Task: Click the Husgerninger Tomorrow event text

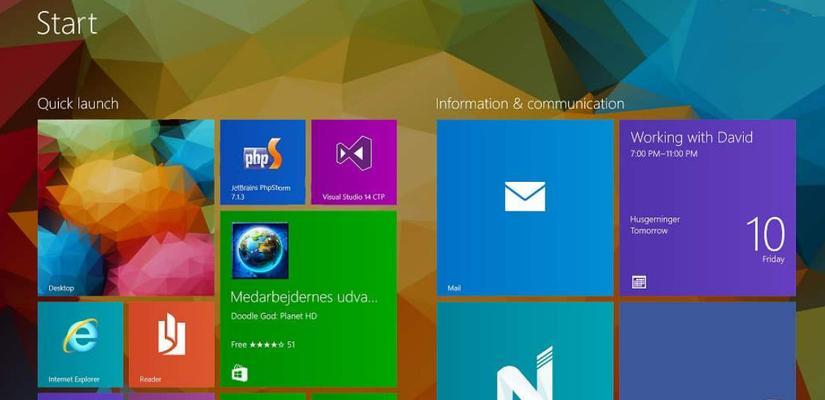Action: [655, 225]
